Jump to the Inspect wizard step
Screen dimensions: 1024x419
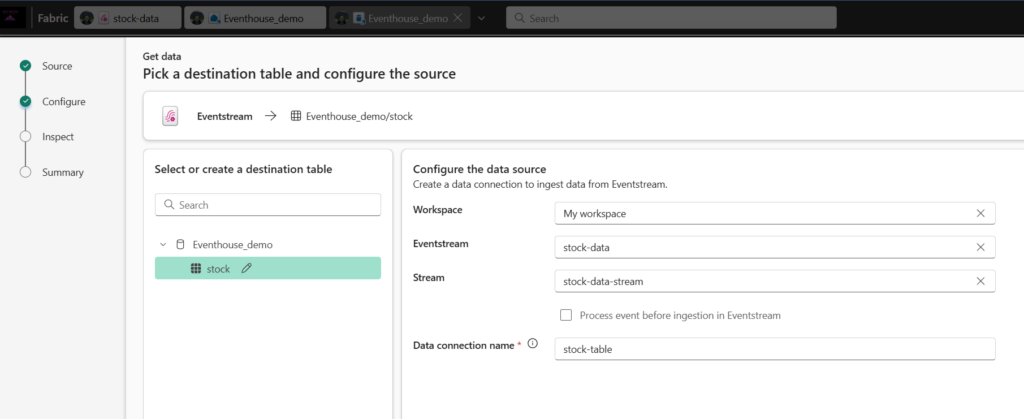[58, 137]
